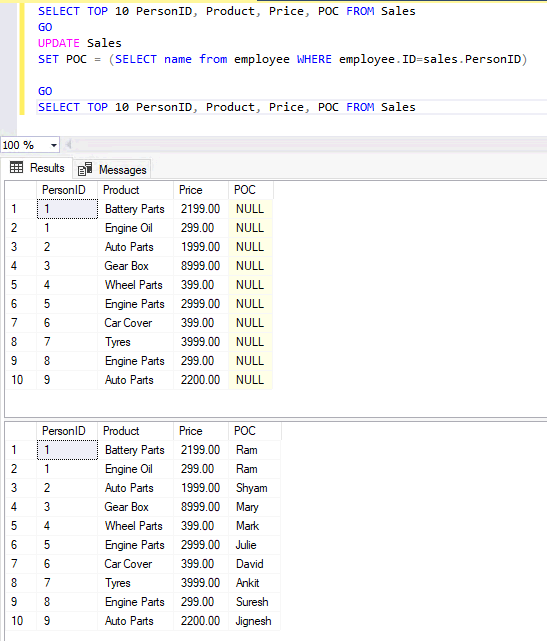Switch to the Messages tab

112,170
